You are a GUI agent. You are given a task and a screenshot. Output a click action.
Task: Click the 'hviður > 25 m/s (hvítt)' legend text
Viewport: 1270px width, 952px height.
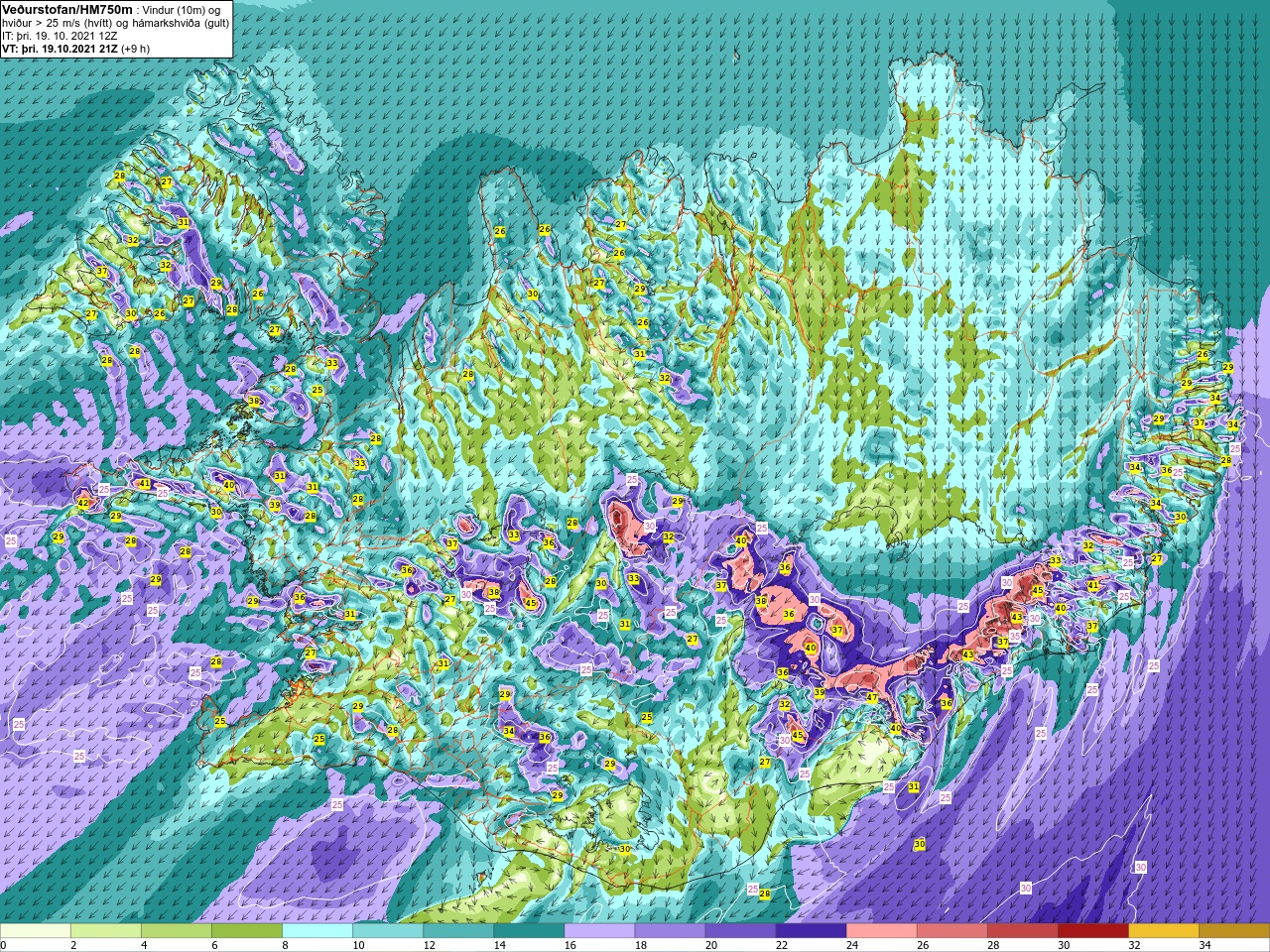coord(59,22)
